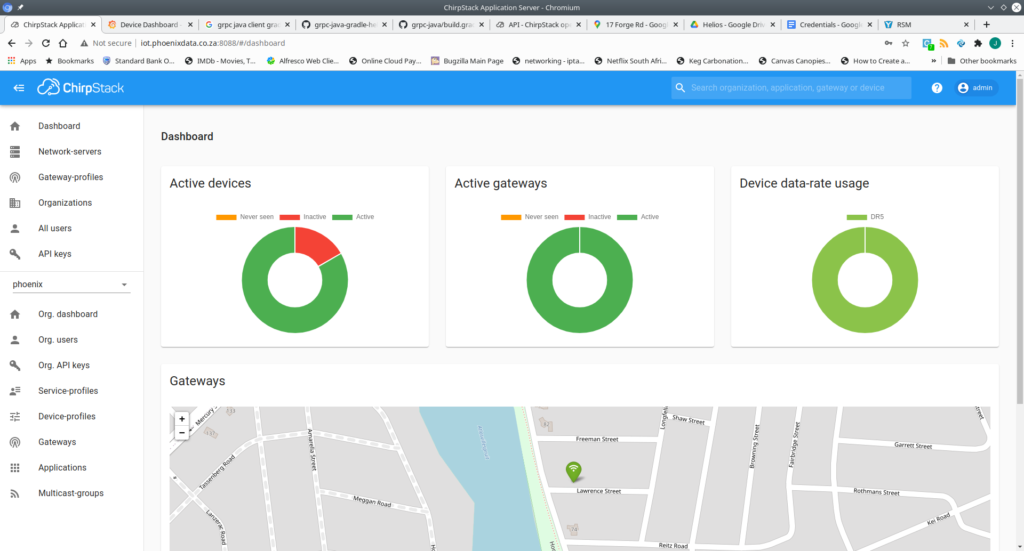Click the ChirpStack logo
Image resolution: width=1024 pixels, height=551 pixels.
[80, 87]
